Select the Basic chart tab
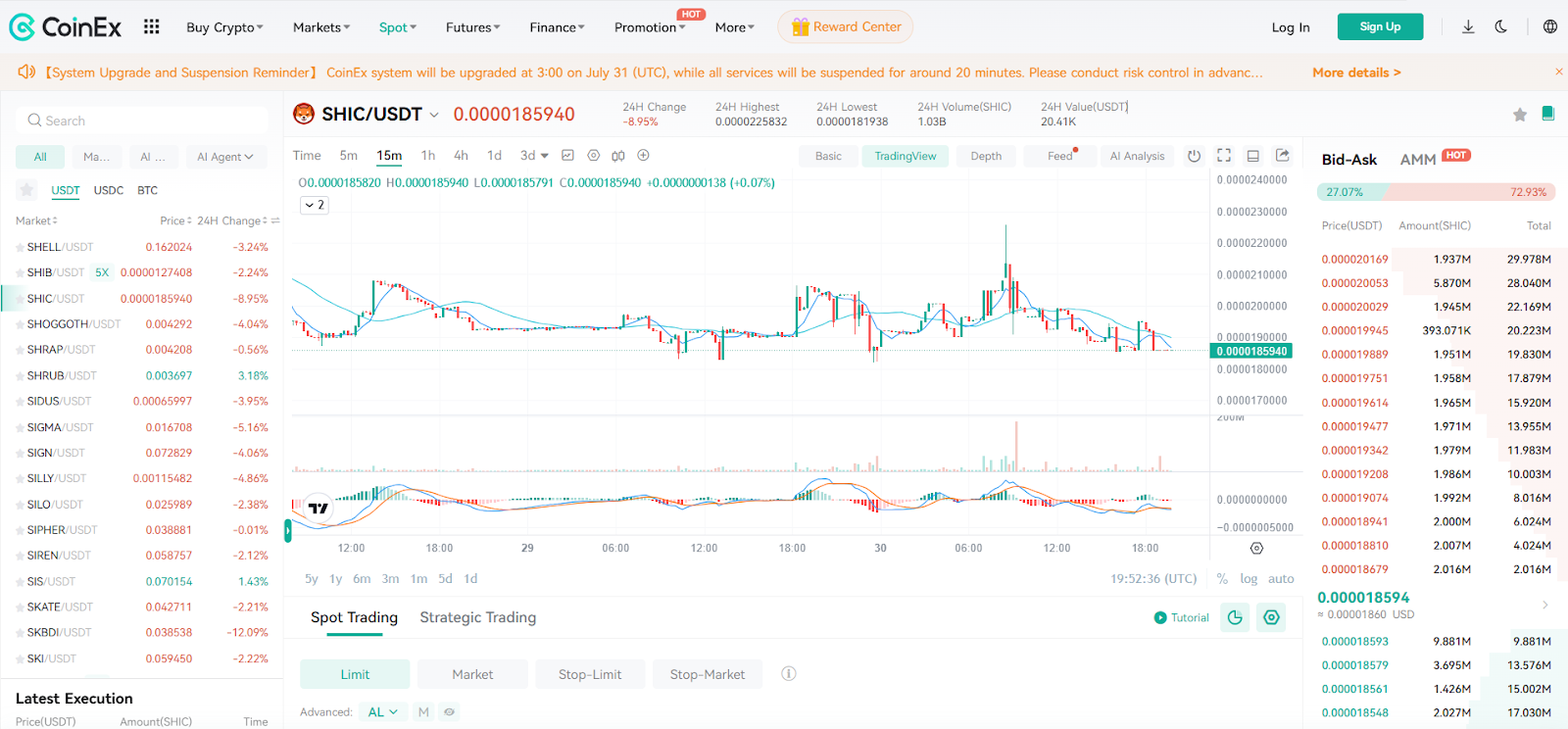Screen dimensions: 1568x729 tap(828, 156)
